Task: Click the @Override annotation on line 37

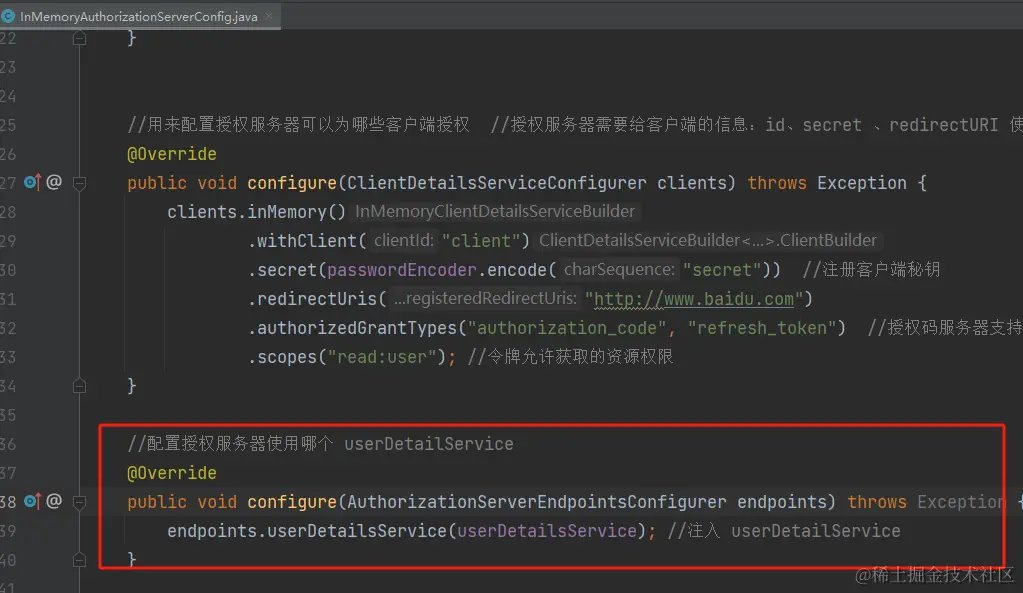Action: [x=172, y=473]
